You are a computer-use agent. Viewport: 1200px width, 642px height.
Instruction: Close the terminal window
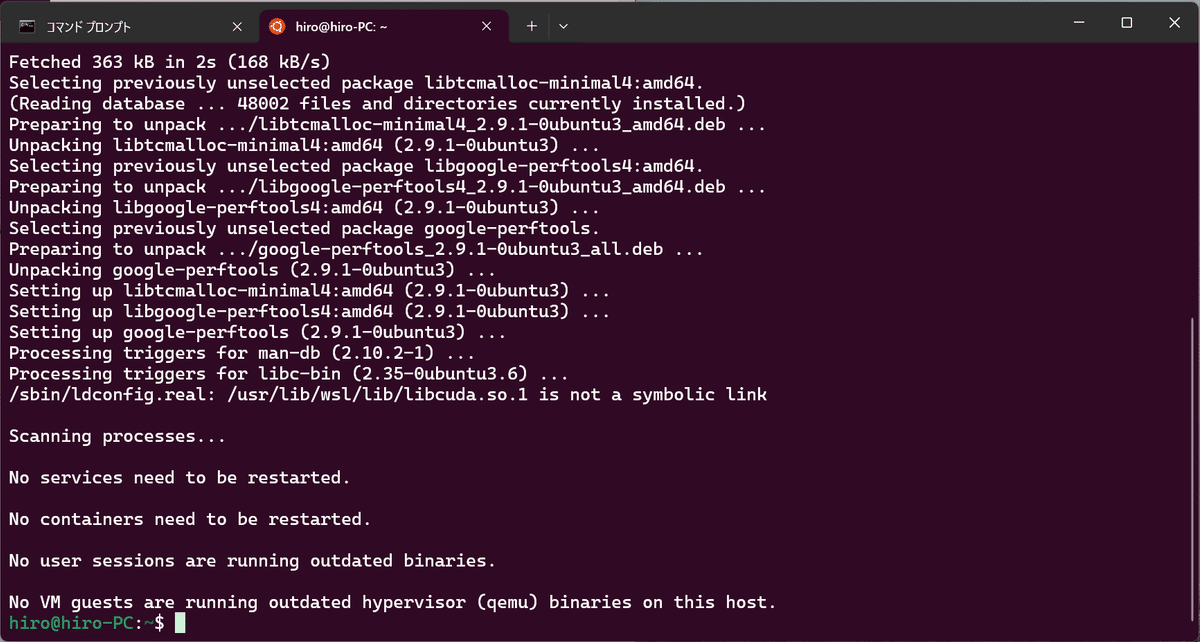point(1174,22)
